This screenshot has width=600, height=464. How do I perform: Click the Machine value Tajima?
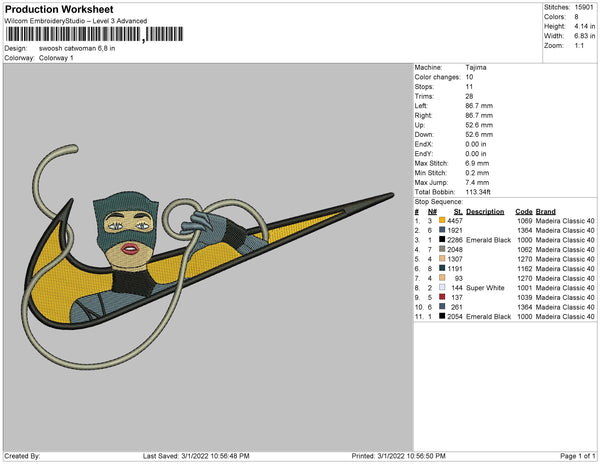[x=476, y=67]
